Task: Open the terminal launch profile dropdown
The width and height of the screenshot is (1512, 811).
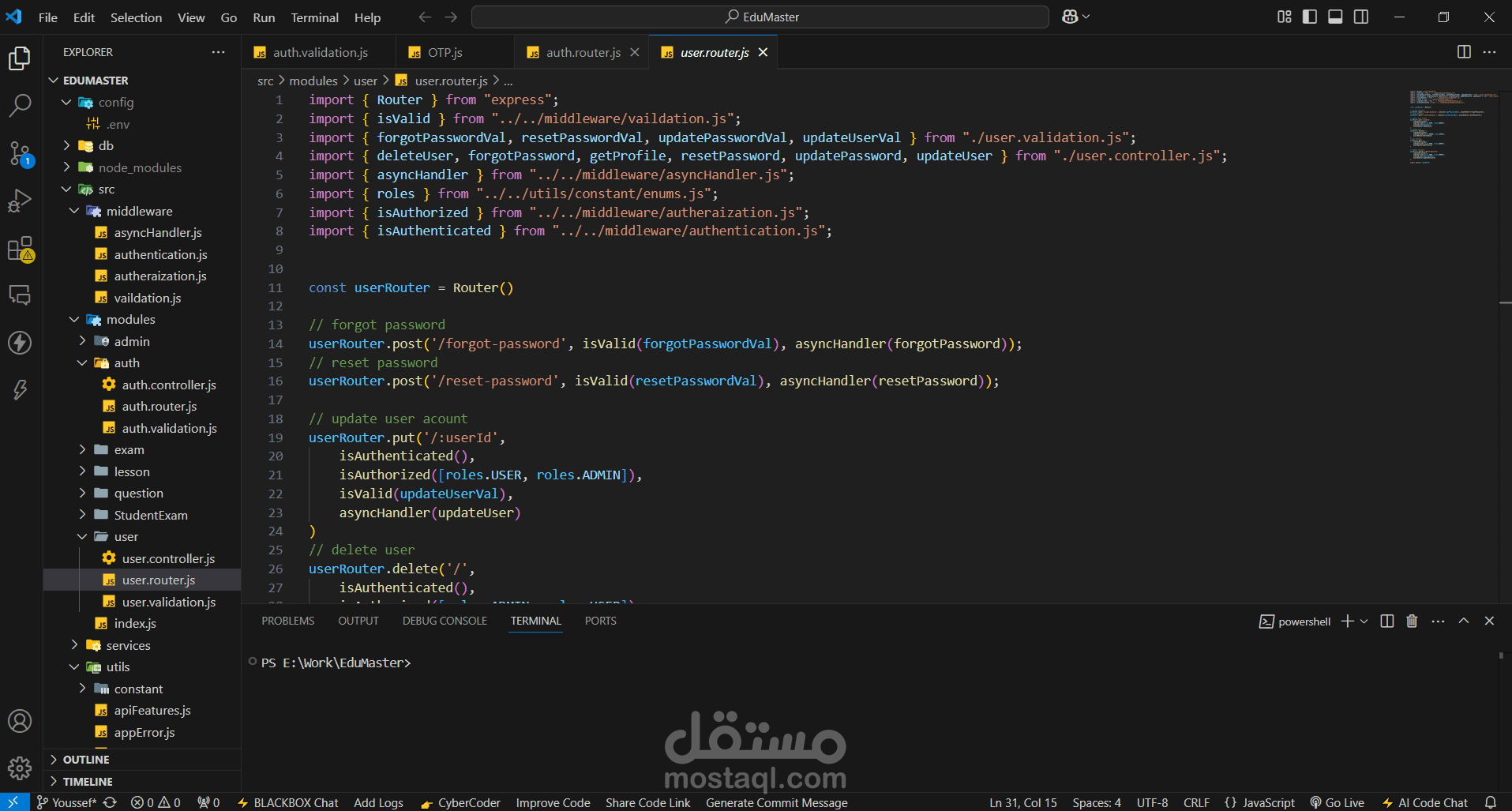Action: 1364,621
